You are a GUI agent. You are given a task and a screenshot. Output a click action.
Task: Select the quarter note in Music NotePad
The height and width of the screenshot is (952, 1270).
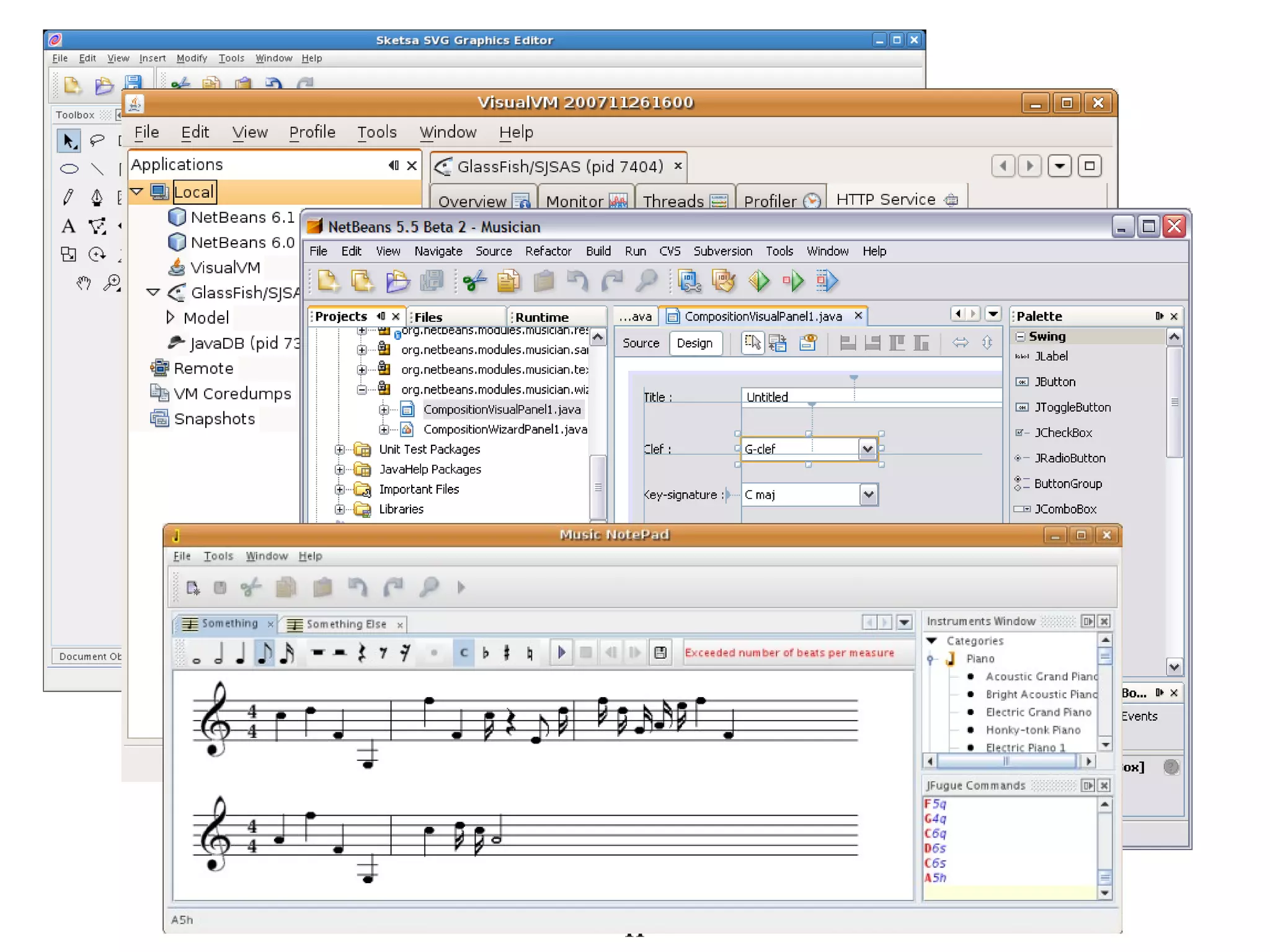click(x=241, y=653)
